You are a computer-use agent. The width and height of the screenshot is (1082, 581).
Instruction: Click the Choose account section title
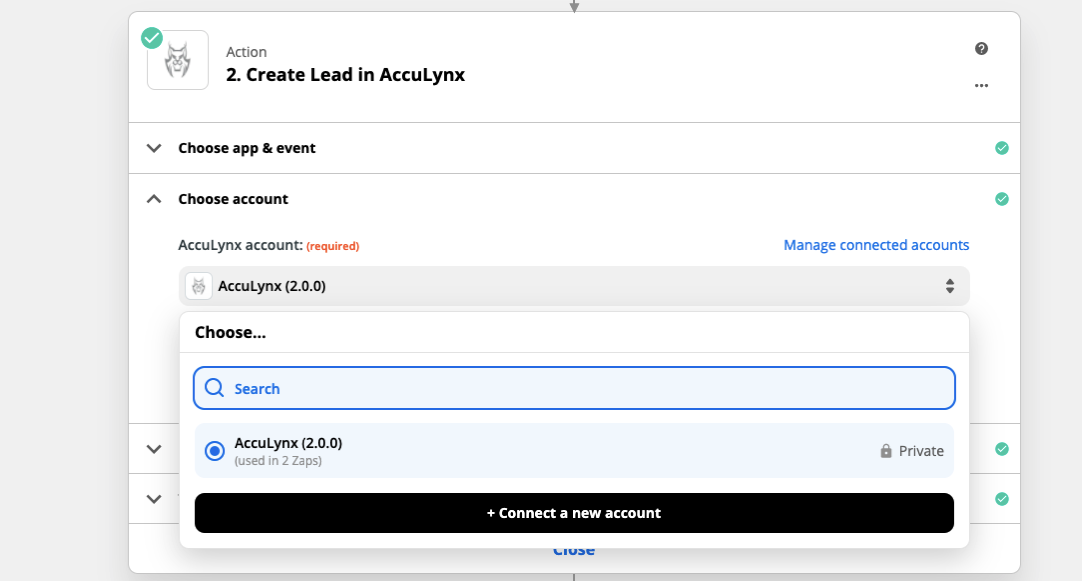(233, 199)
